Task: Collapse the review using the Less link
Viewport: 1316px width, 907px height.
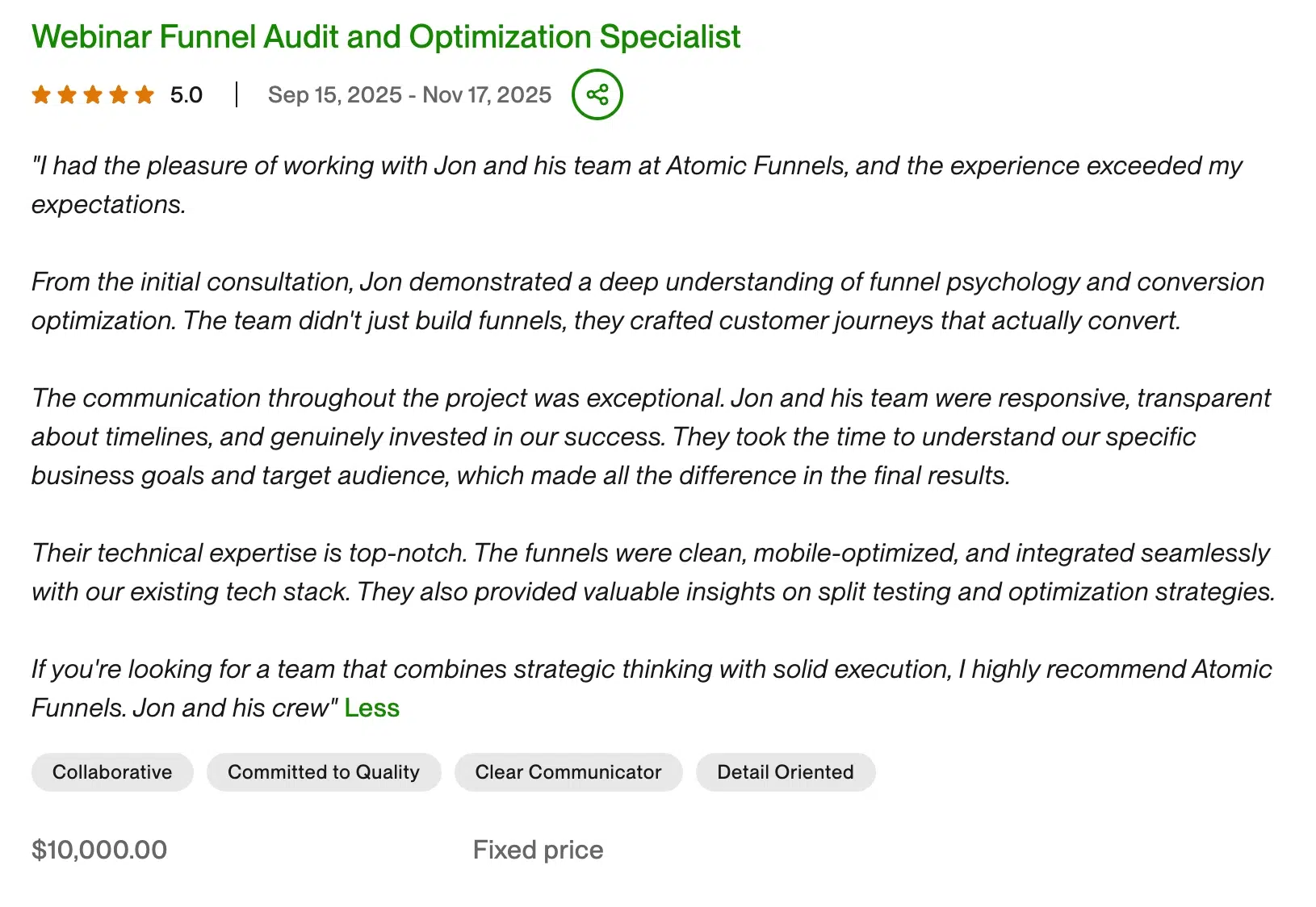Action: tap(371, 708)
